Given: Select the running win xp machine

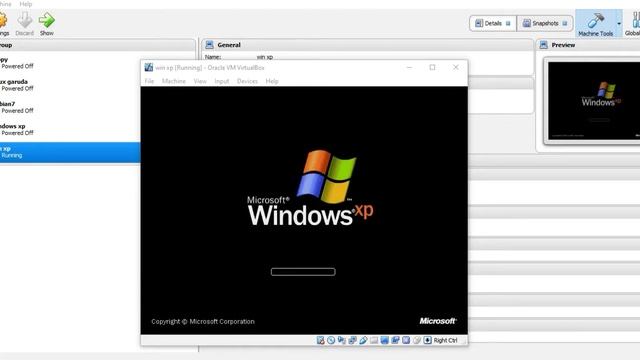Looking at the screenshot, I should click(x=70, y=152).
